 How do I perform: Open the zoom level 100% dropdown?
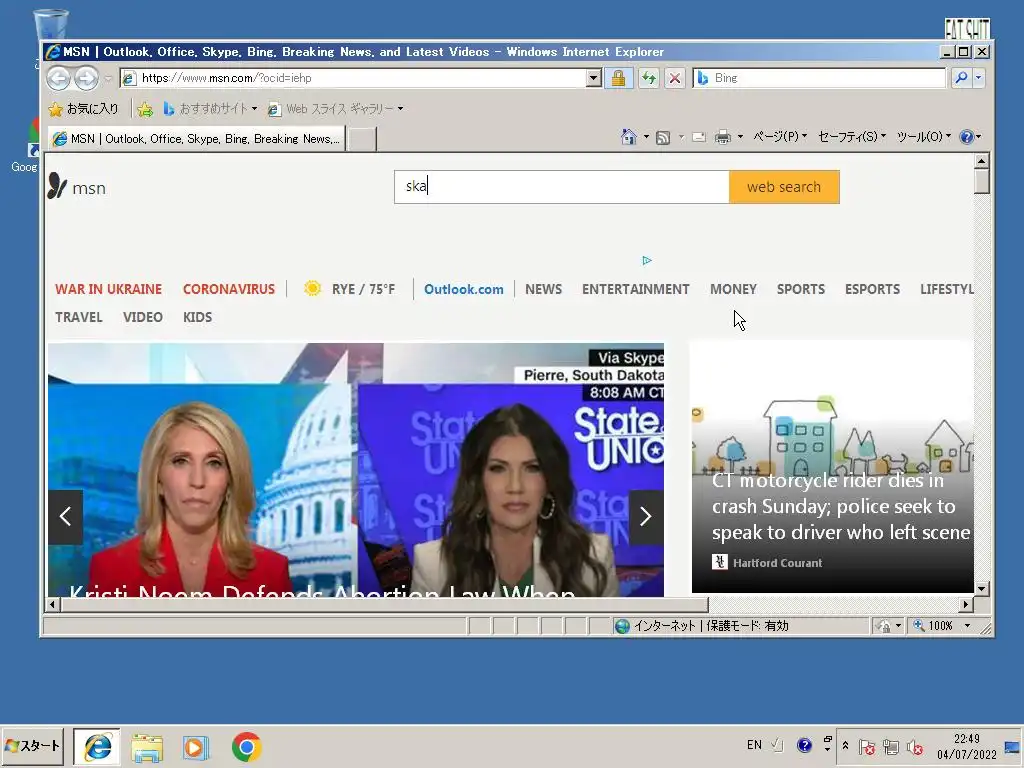(x=967, y=626)
